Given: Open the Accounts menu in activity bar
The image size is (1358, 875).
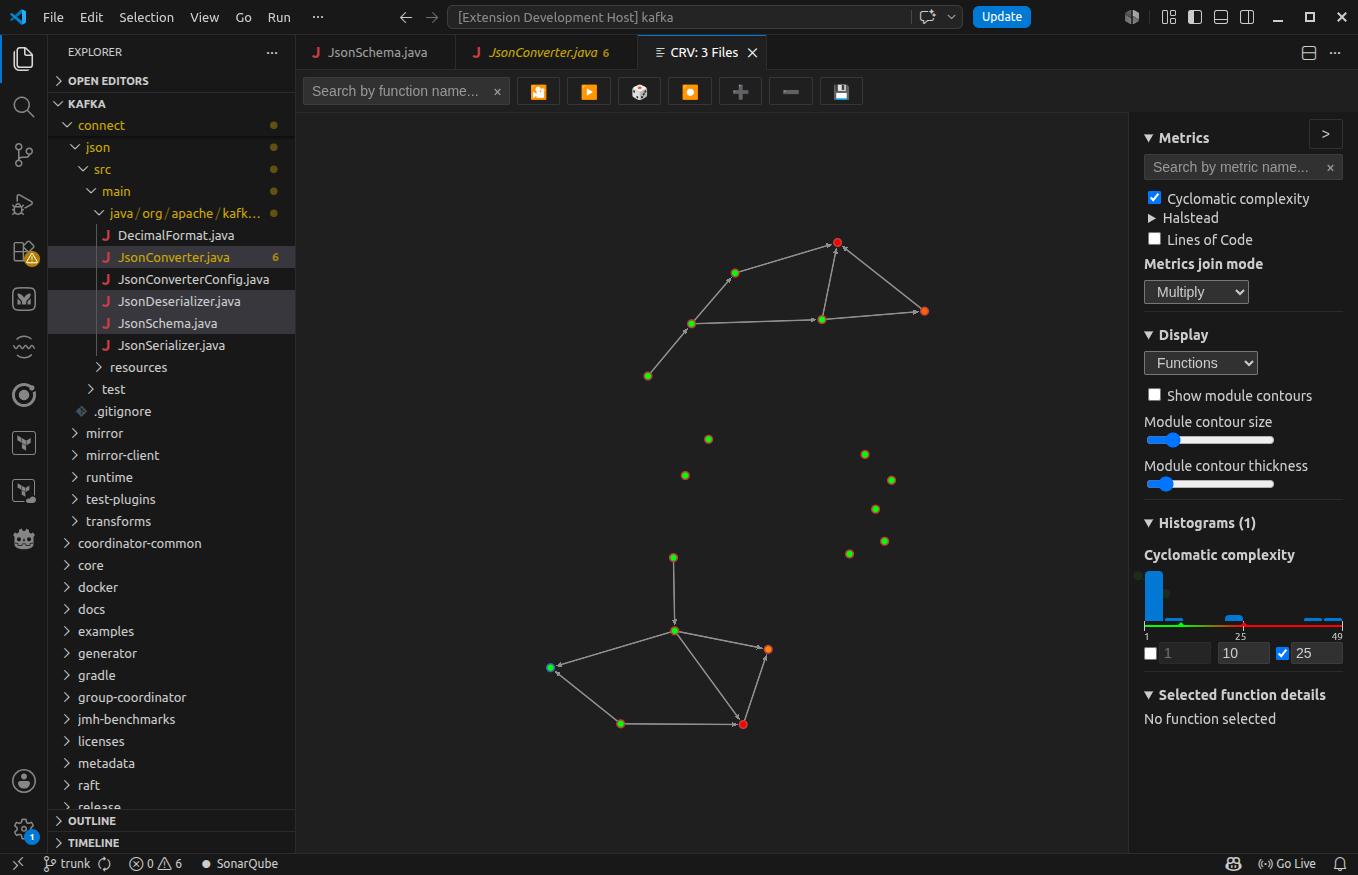Looking at the screenshot, I should click(24, 781).
